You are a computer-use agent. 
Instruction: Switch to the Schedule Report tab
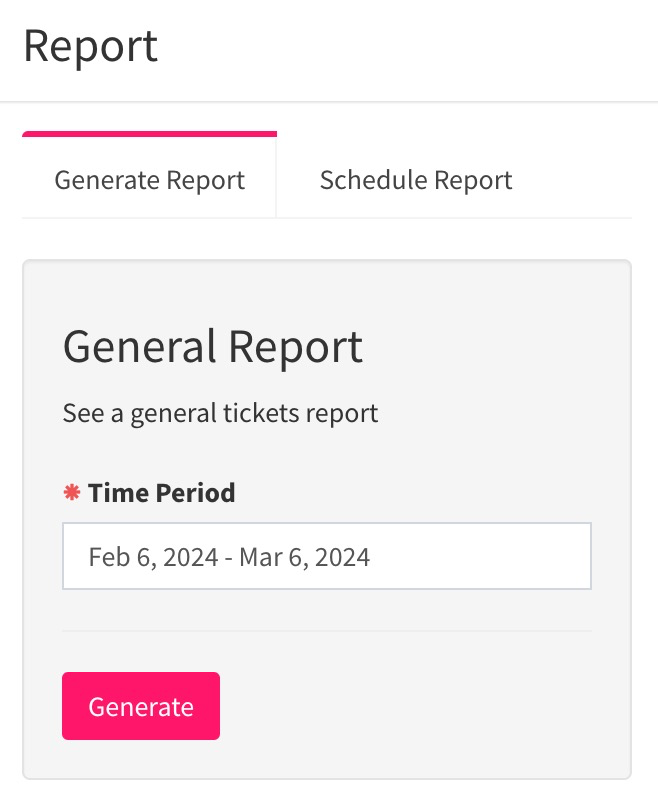click(x=416, y=180)
